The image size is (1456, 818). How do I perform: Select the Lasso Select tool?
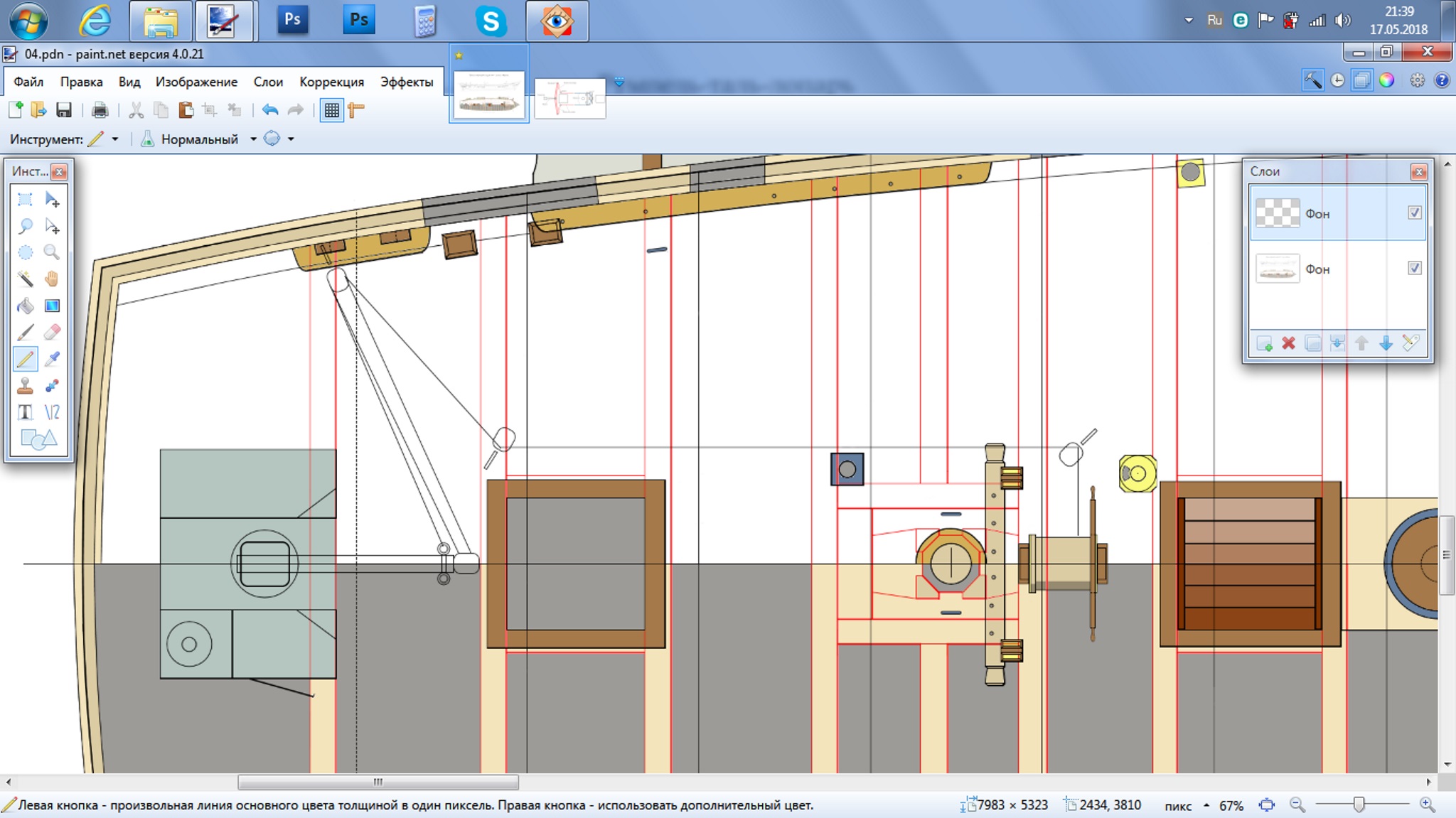click(x=25, y=226)
